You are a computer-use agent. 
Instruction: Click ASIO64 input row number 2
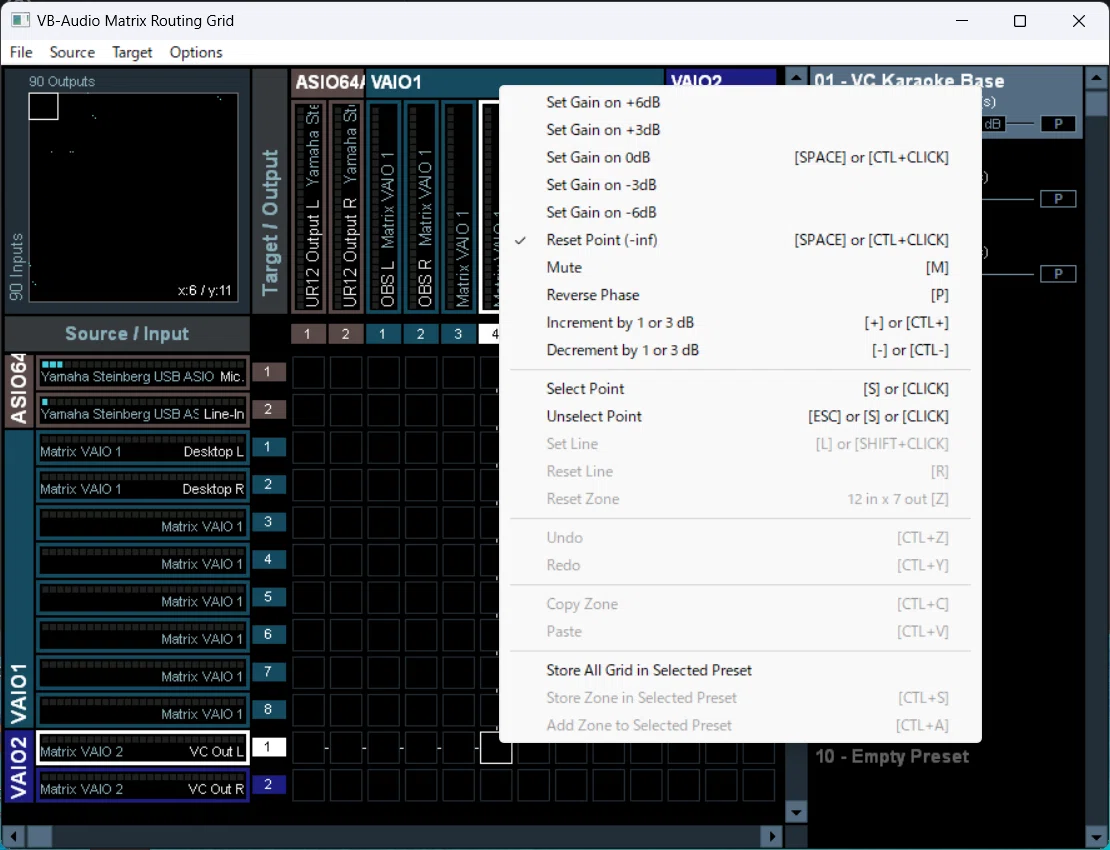[268, 410]
